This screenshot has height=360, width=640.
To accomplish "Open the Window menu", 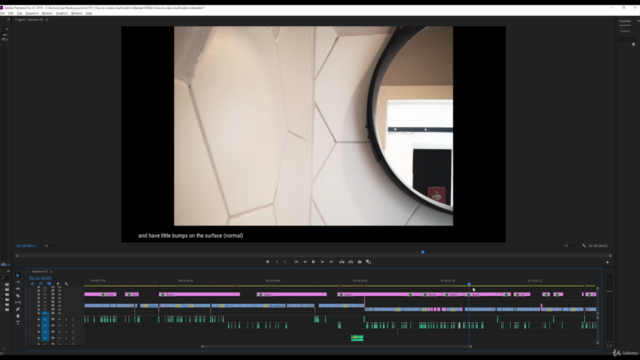I will 77,13.
